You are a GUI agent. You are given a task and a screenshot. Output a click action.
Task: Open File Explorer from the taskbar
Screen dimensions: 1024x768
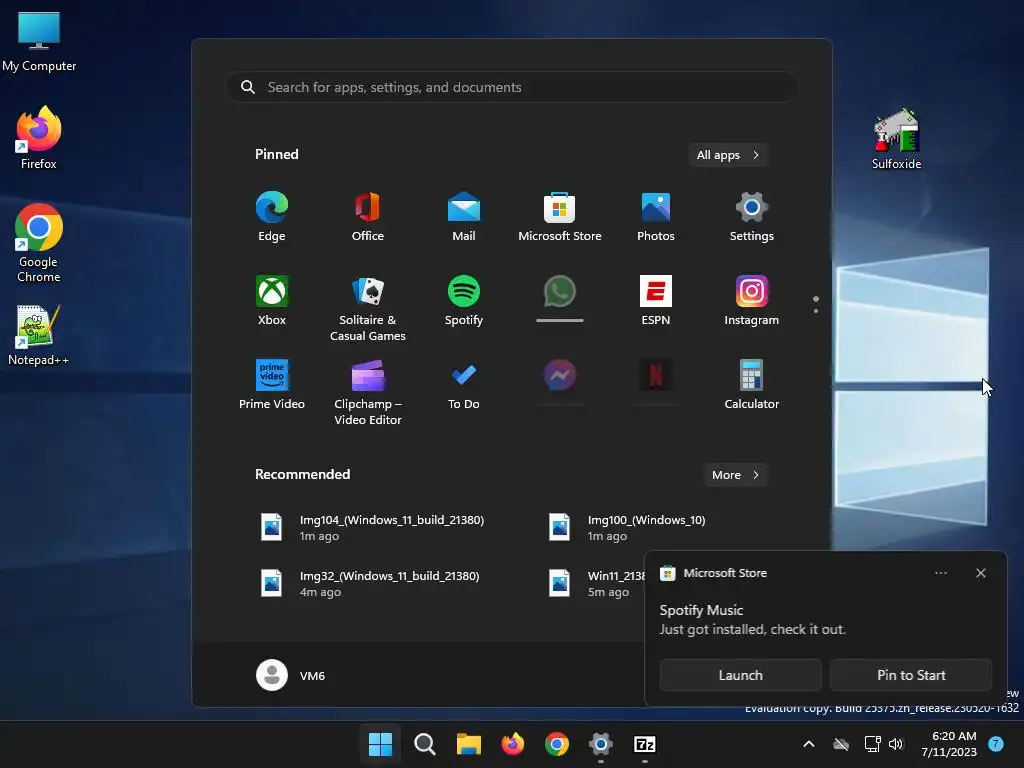[468, 744]
